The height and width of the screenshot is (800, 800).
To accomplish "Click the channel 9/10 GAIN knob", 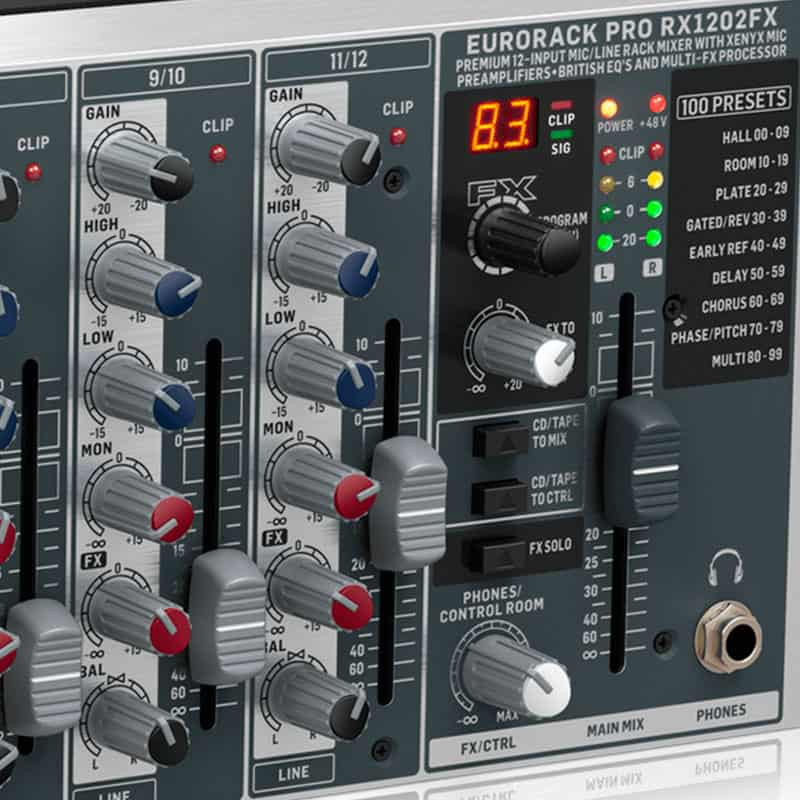I will coord(144,167).
